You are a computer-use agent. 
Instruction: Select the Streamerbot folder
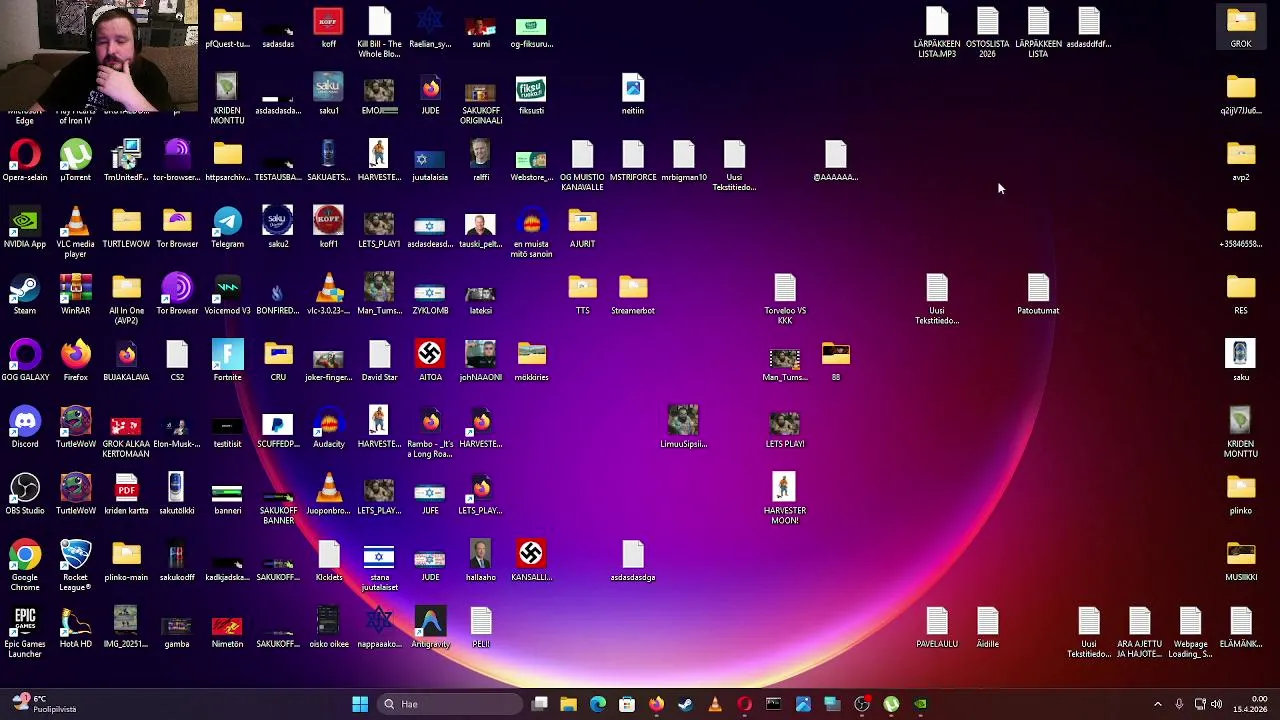coord(633,294)
